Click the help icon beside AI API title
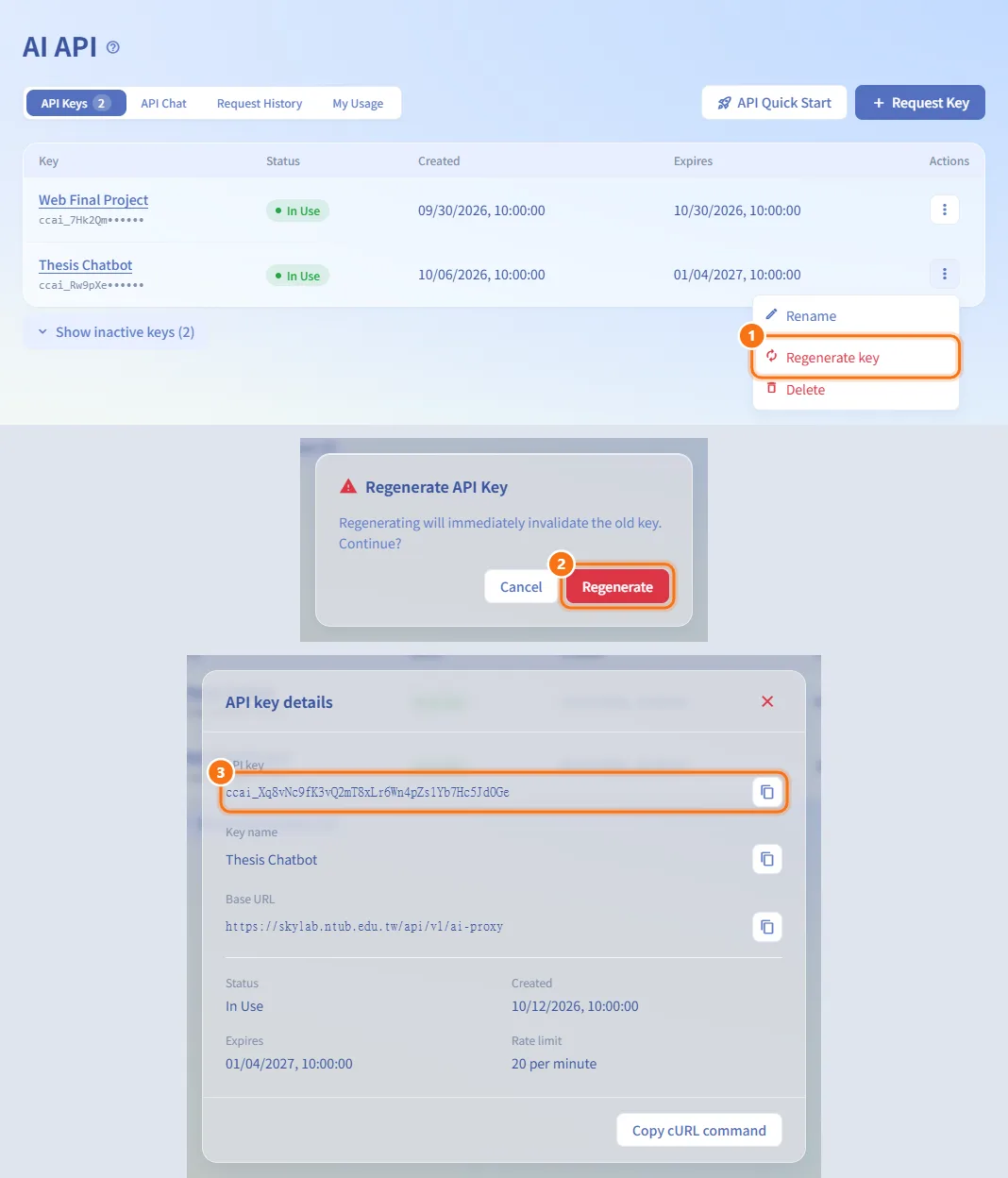The image size is (1008, 1178). tap(113, 47)
